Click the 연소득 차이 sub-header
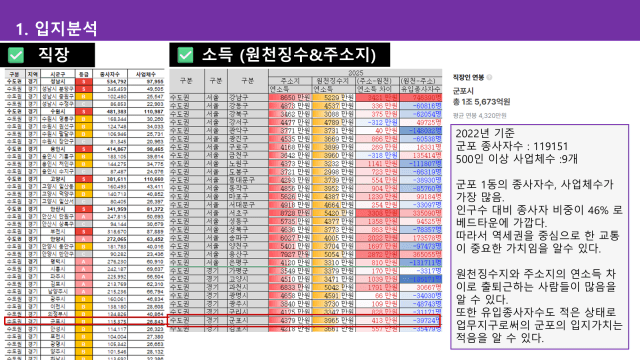This screenshot has width=640, height=360. 377,89
